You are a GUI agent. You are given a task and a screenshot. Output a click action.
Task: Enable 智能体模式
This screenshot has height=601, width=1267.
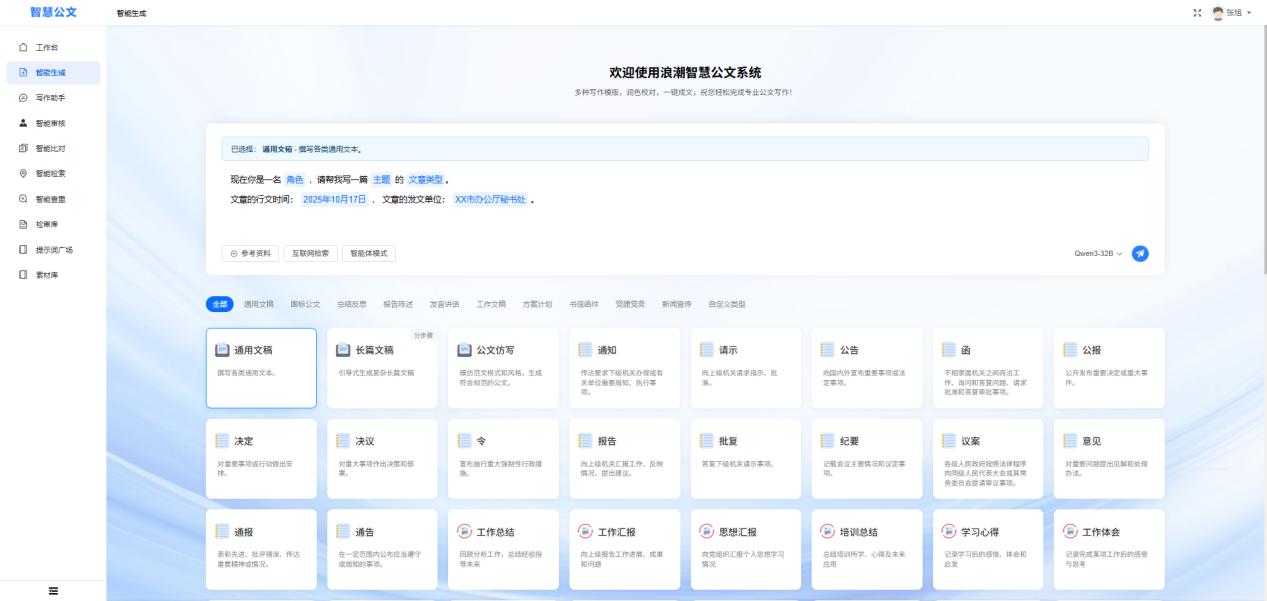pos(369,253)
